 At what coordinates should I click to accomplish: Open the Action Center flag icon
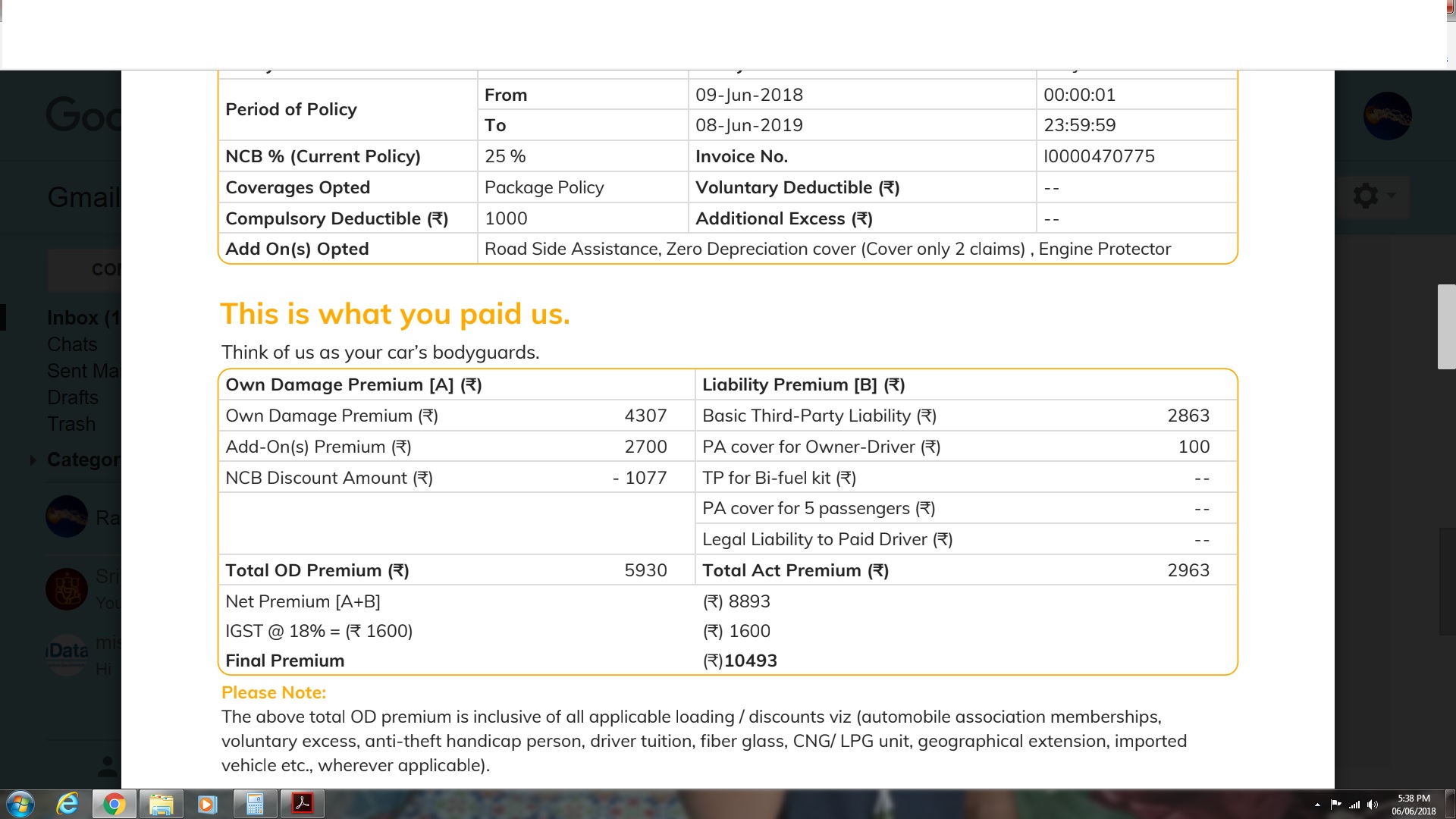[x=1335, y=805]
